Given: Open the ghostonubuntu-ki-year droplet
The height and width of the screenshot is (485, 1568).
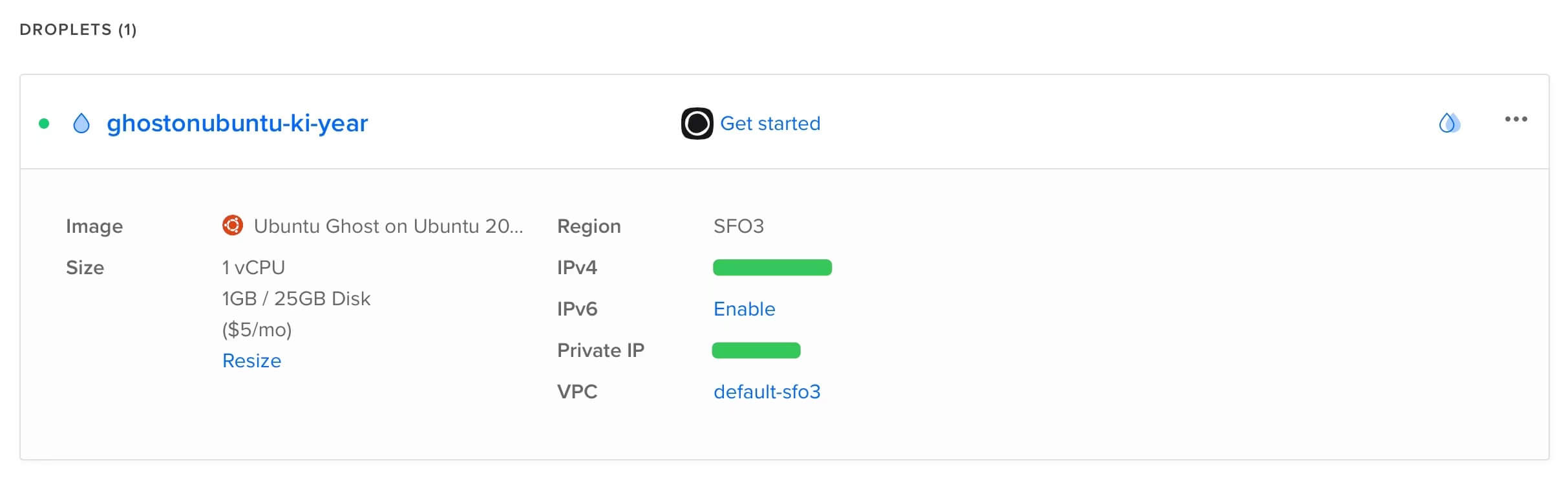Looking at the screenshot, I should coord(237,124).
